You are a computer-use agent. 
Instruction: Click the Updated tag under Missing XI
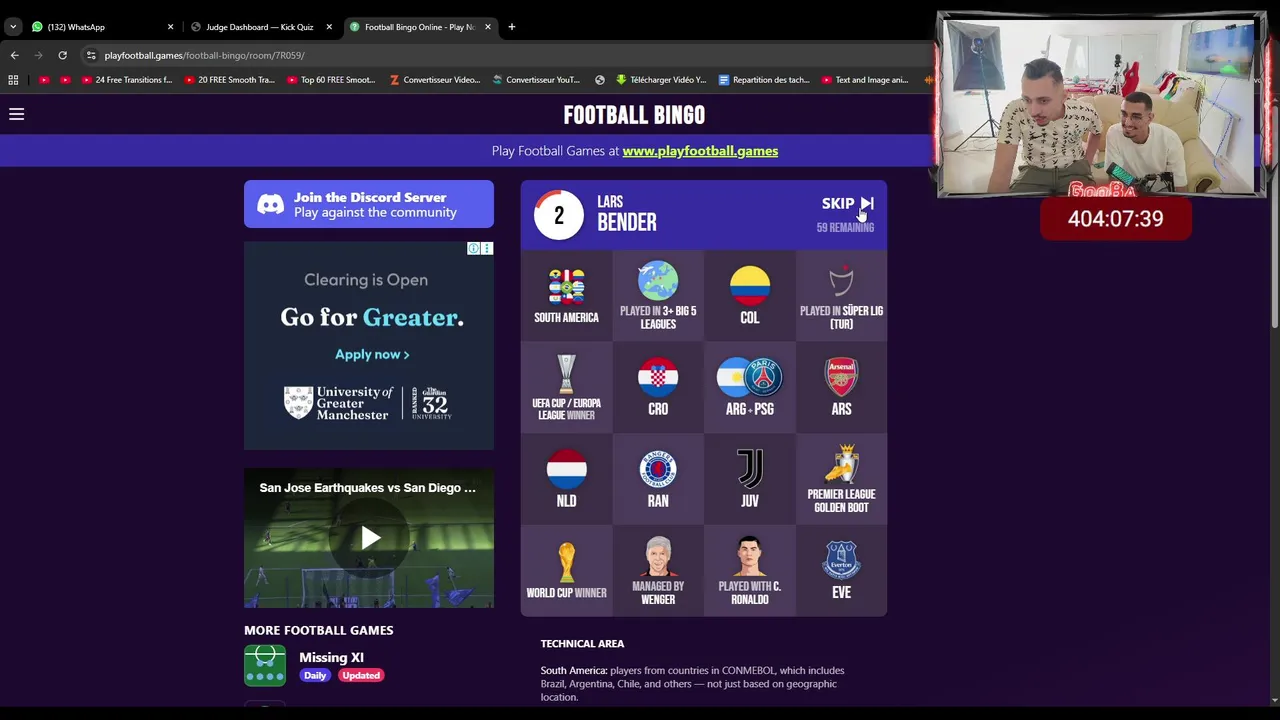tap(360, 675)
